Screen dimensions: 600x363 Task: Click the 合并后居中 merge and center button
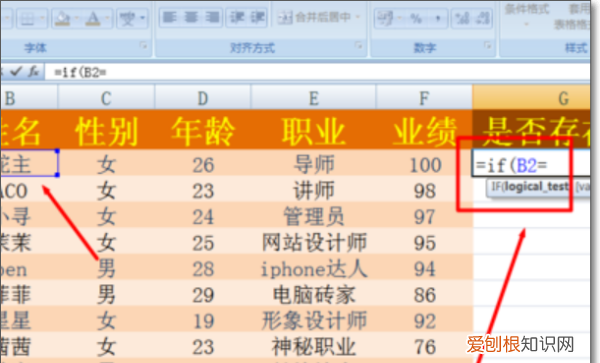(314, 17)
